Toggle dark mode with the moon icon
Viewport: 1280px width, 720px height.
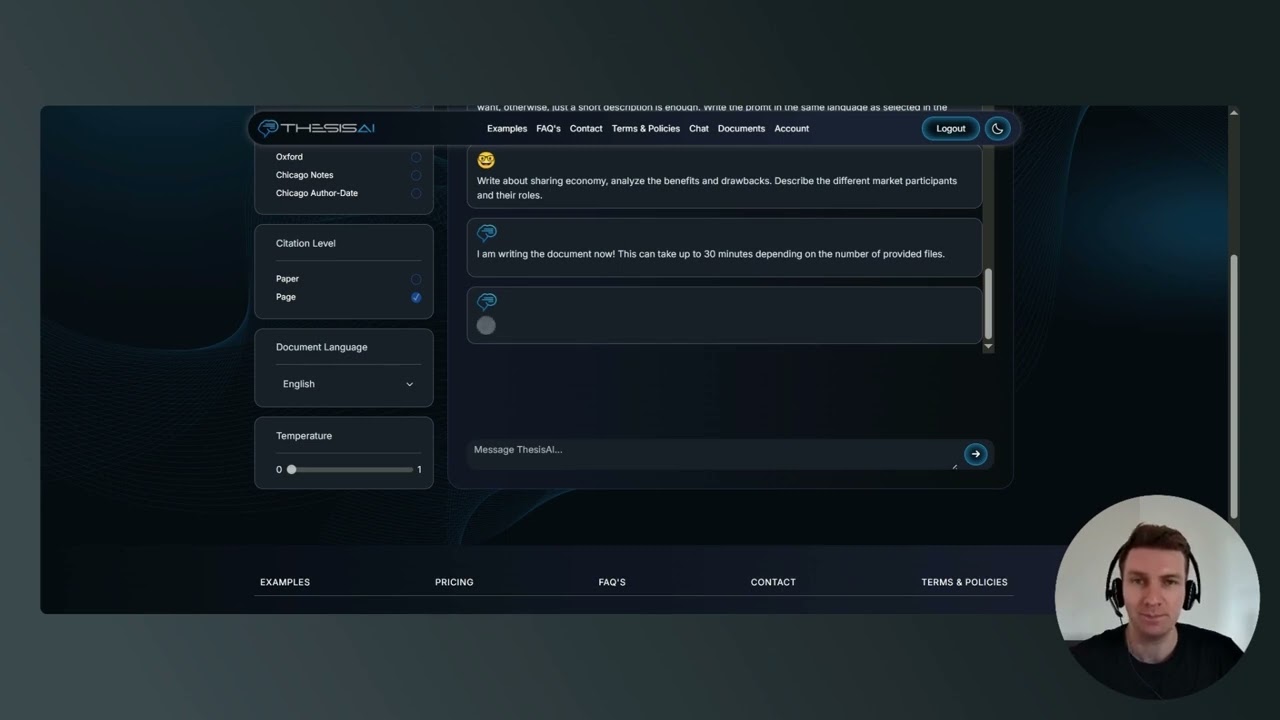click(997, 128)
